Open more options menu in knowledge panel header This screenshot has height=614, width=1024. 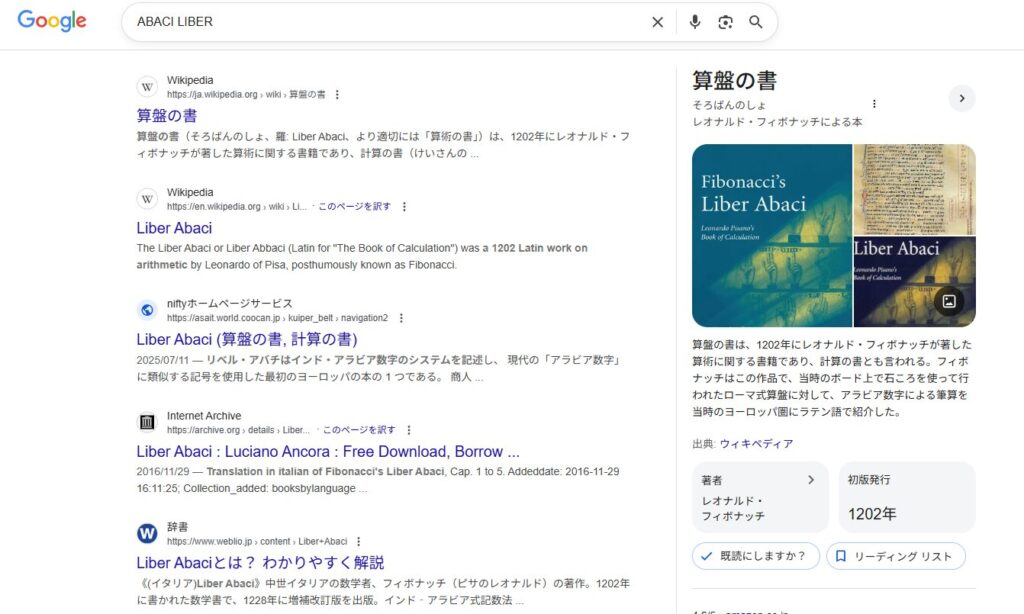pos(874,103)
